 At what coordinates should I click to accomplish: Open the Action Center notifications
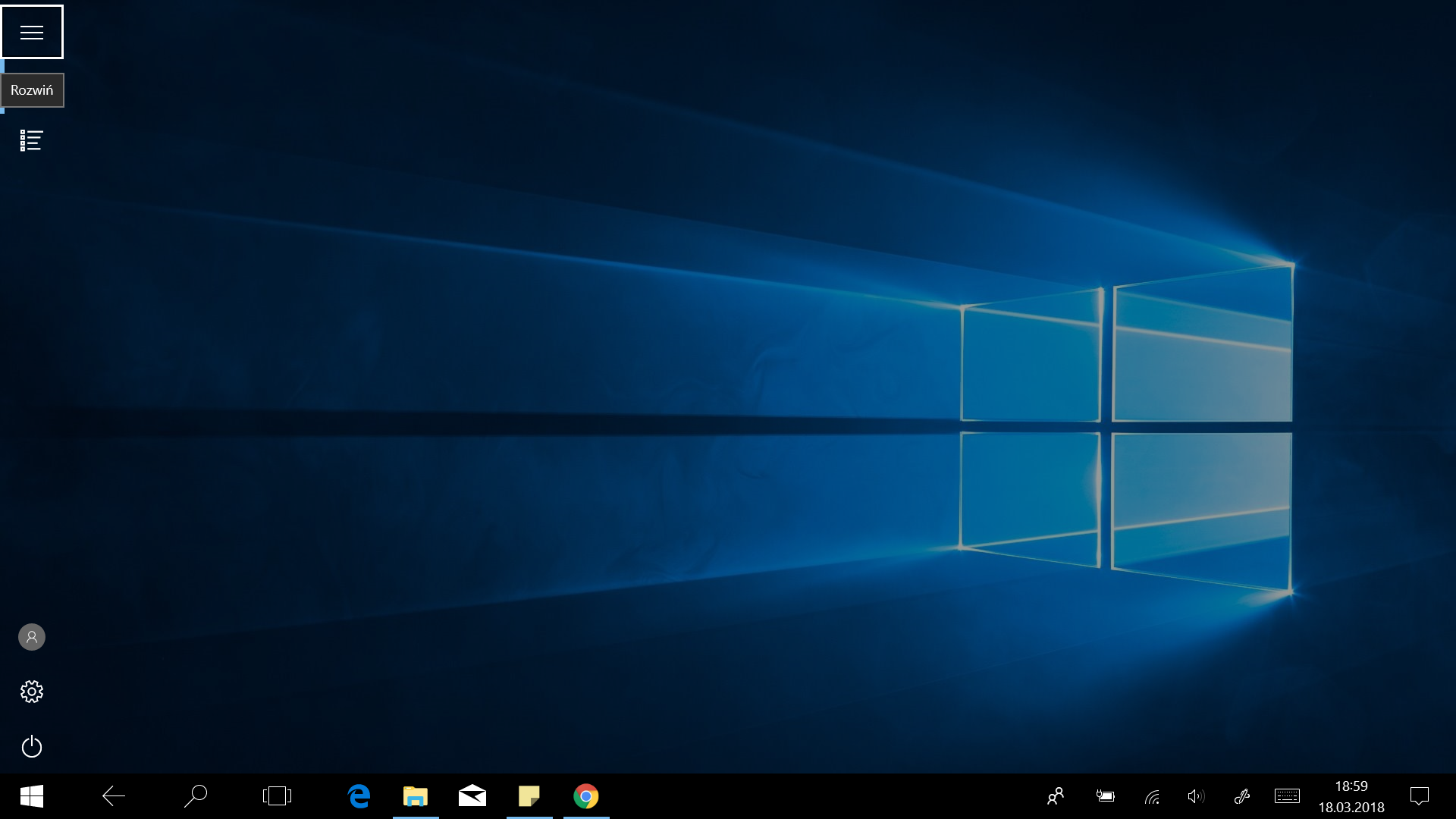[1420, 796]
